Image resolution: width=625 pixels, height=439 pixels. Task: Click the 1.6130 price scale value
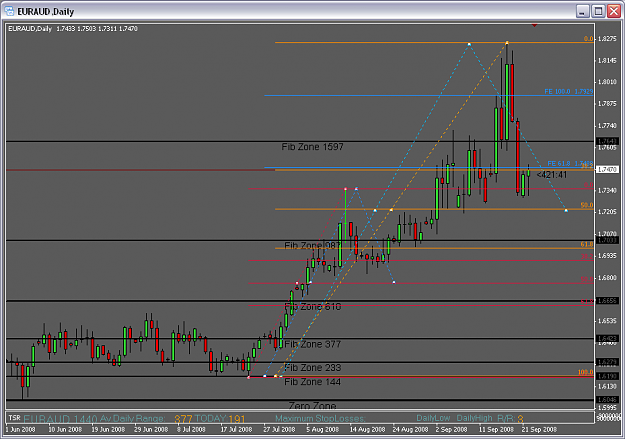[607, 386]
